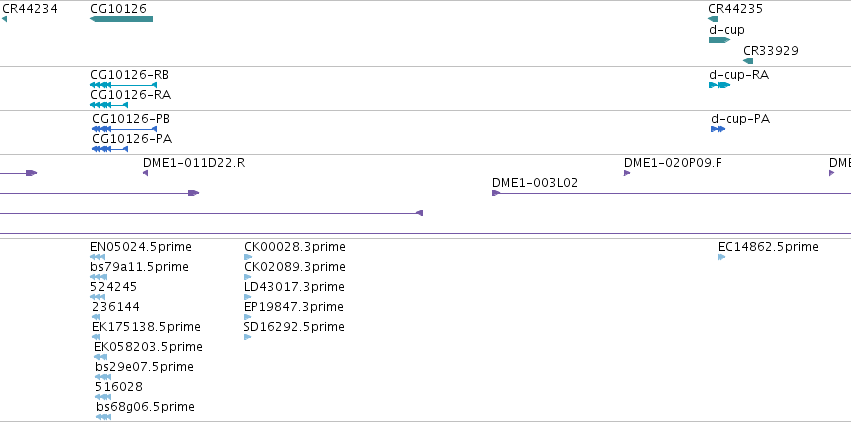Click the CK00028.3prime EST glyph
The width and height of the screenshot is (851, 422).
pyautogui.click(x=248, y=257)
